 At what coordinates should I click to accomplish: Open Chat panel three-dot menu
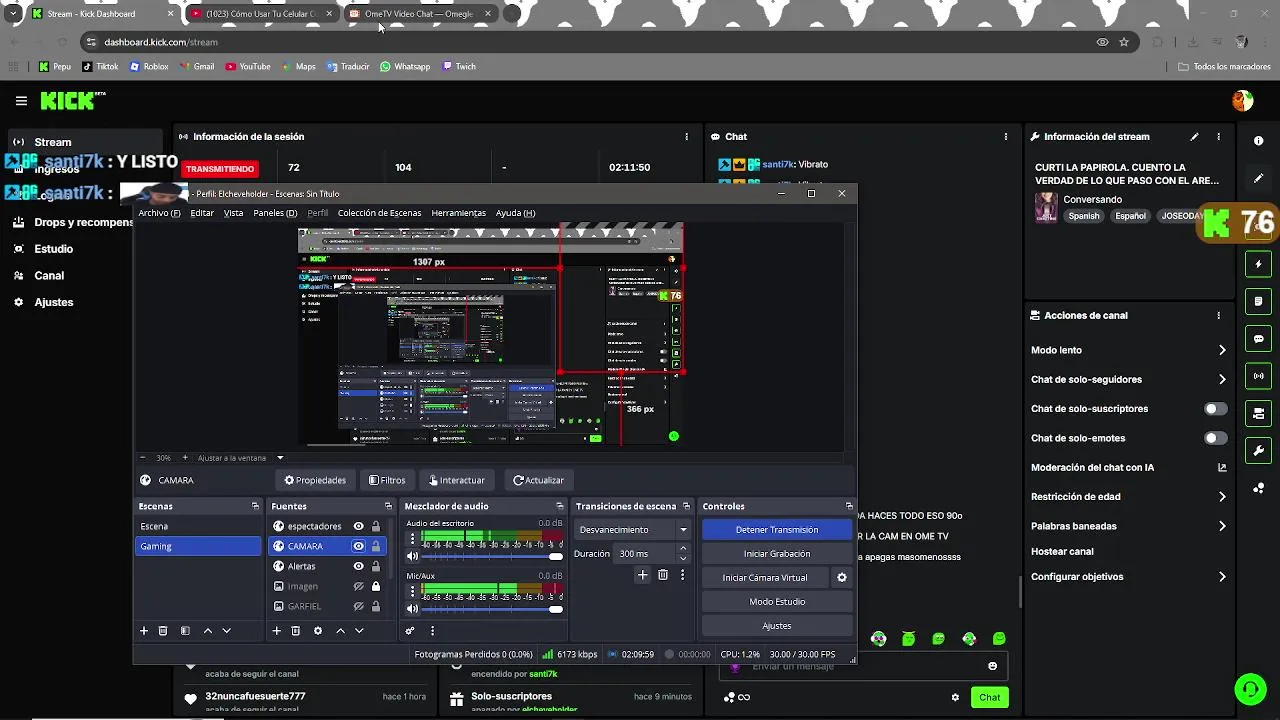(x=1006, y=137)
